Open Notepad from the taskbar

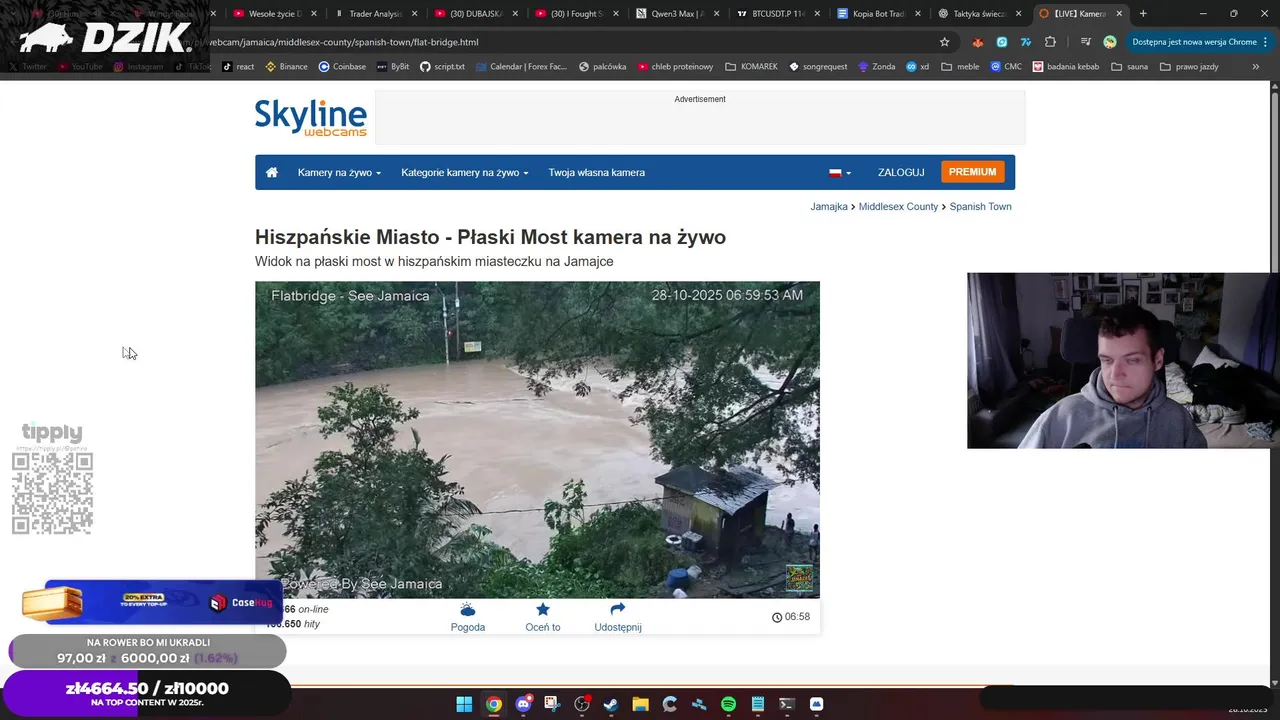pyautogui.click(x=758, y=704)
